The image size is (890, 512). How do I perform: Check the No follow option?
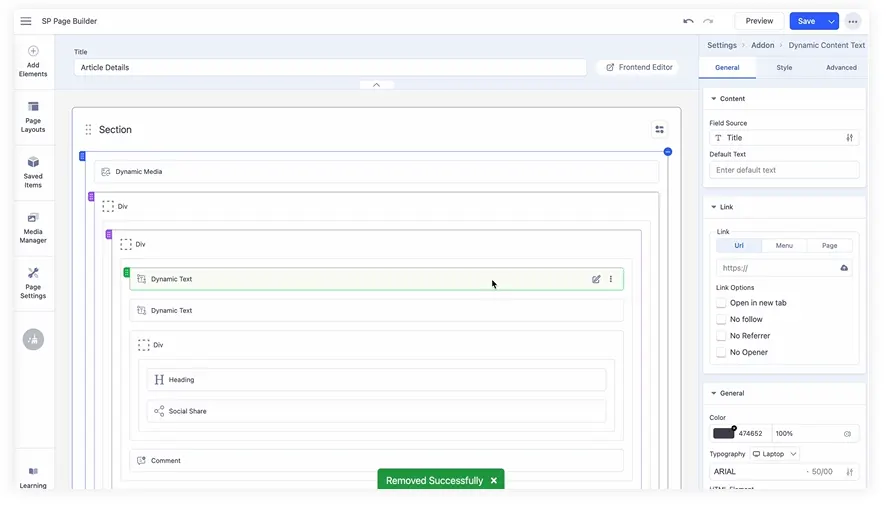[721, 319]
